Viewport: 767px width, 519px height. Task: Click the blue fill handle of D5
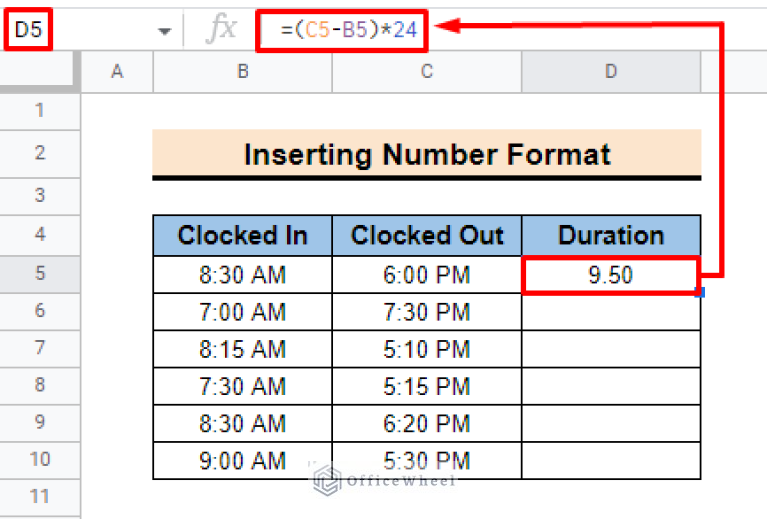click(700, 293)
